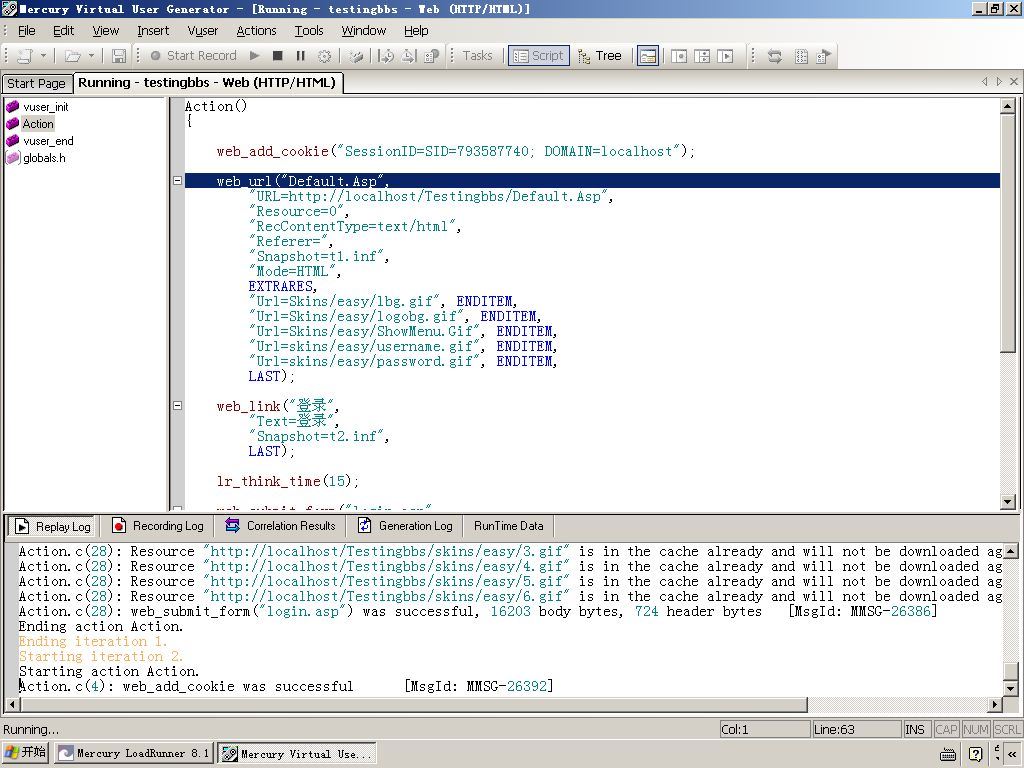Click the Start Page tab
The width and height of the screenshot is (1024, 768).
point(36,84)
